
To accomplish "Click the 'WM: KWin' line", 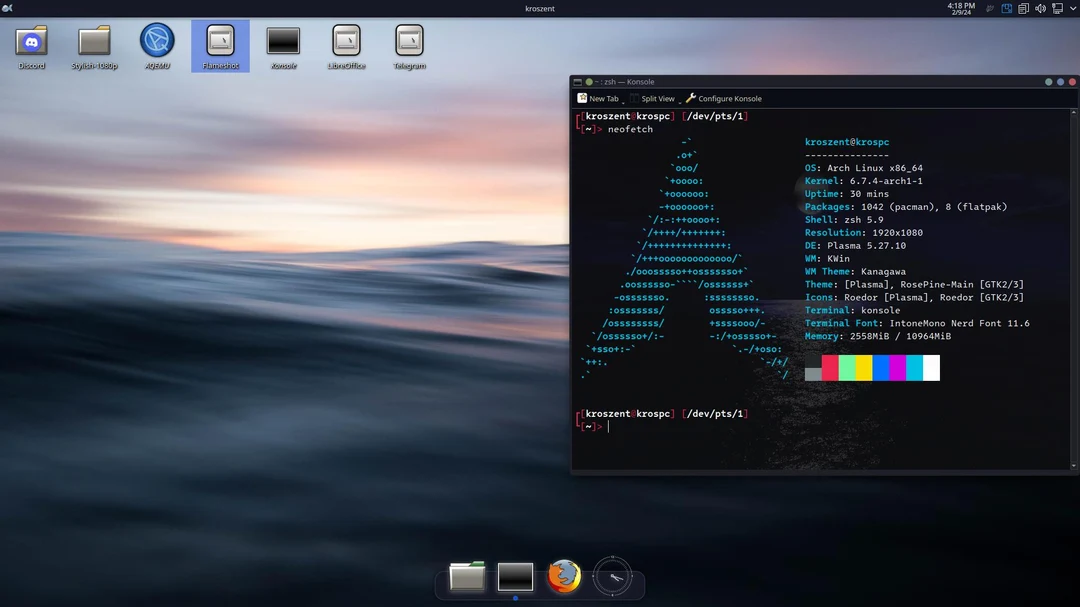I will click(827, 259).
